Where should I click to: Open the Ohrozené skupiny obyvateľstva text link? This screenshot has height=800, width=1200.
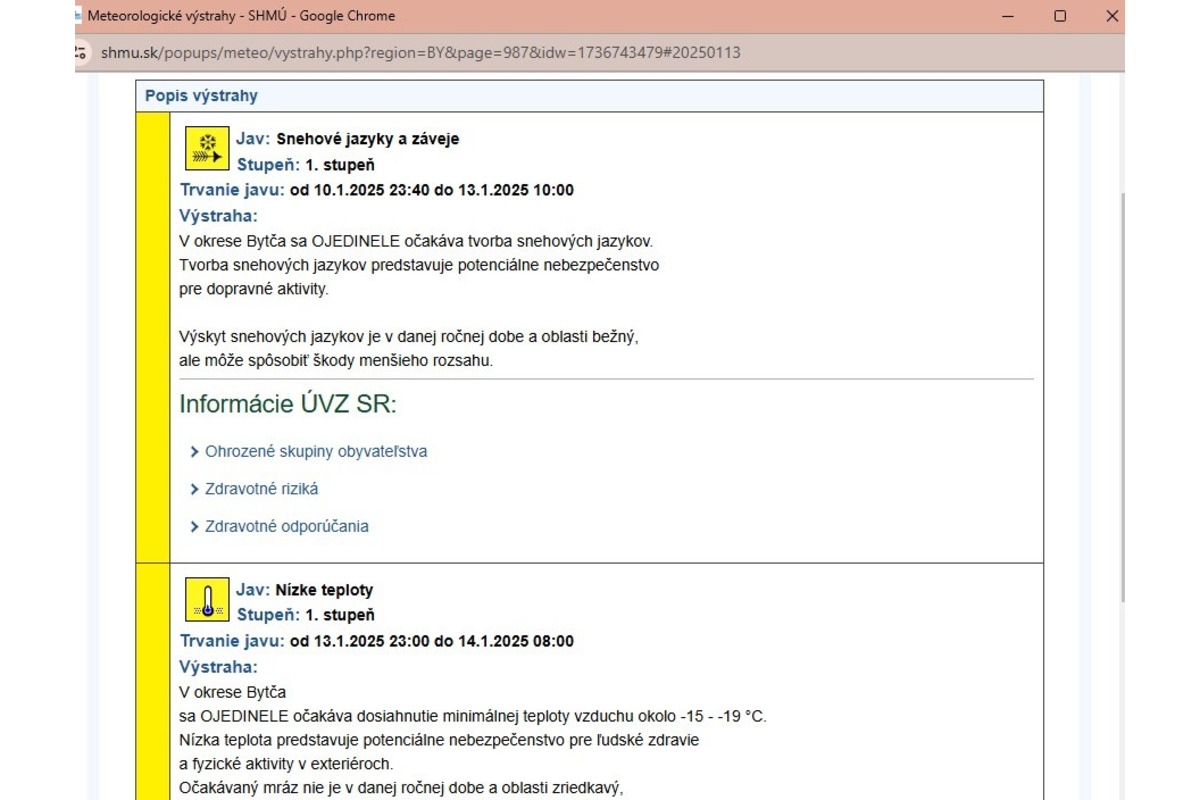coord(316,452)
